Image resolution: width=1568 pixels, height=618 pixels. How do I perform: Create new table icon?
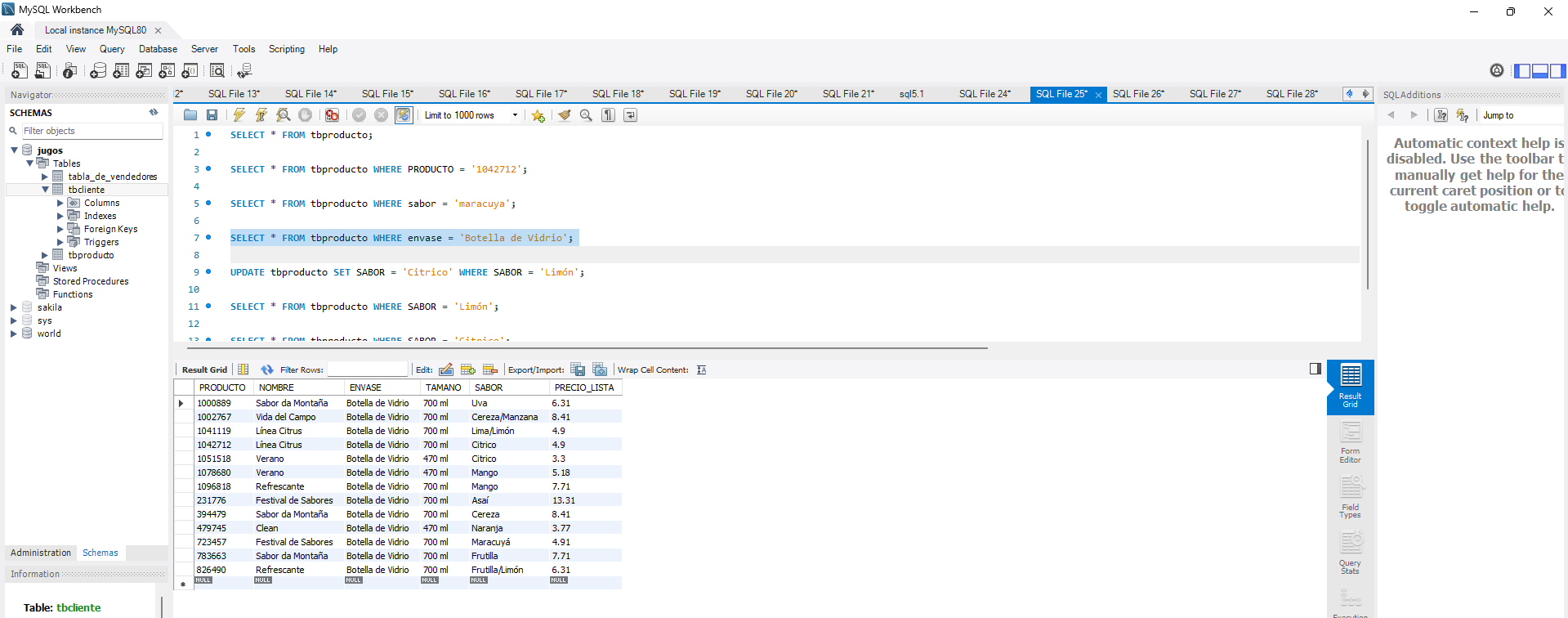coord(121,71)
